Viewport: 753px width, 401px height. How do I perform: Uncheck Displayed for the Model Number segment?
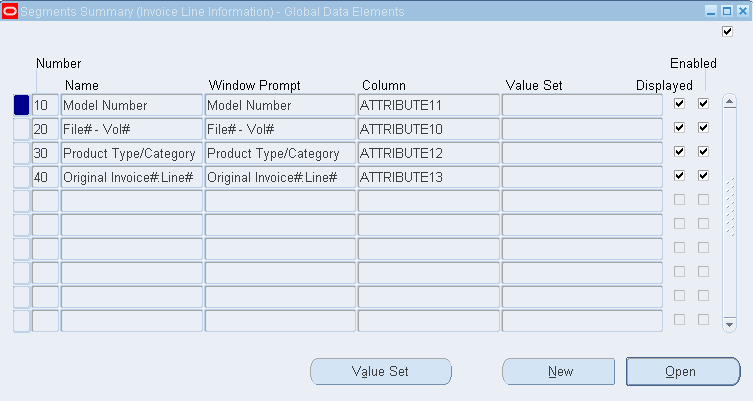680,104
